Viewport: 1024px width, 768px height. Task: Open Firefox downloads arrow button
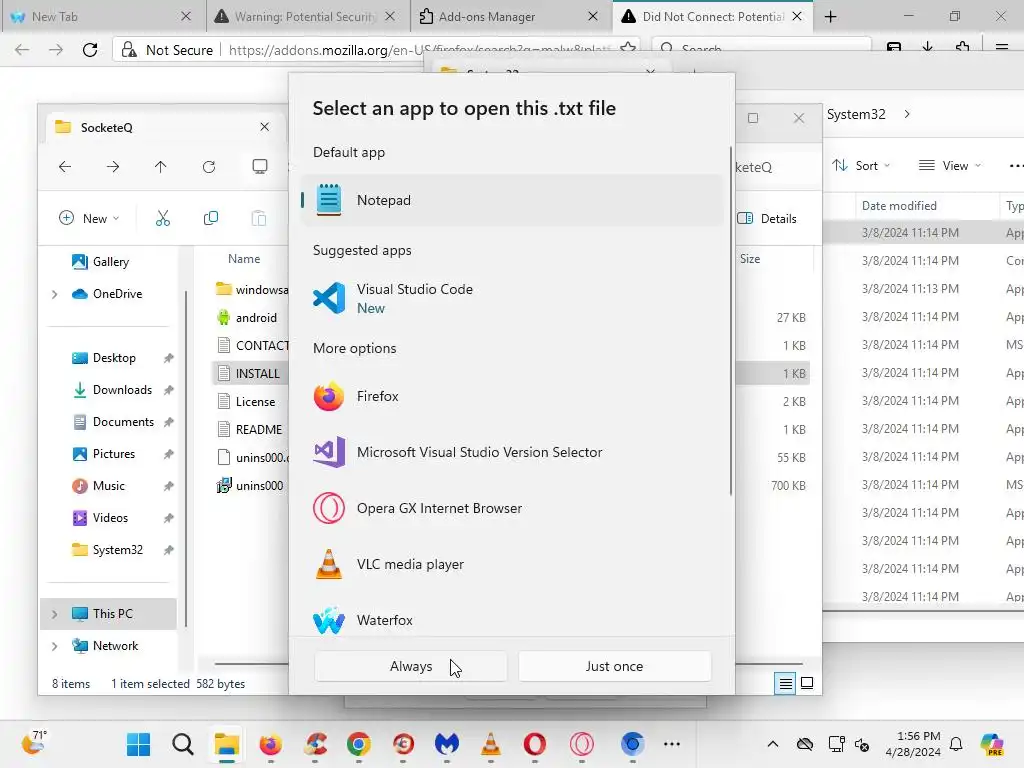(927, 48)
